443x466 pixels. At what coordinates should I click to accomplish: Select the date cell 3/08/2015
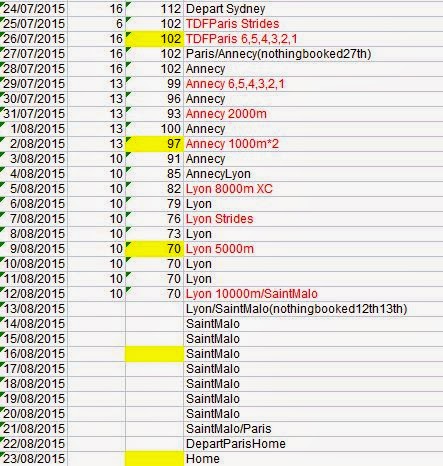click(x=34, y=159)
